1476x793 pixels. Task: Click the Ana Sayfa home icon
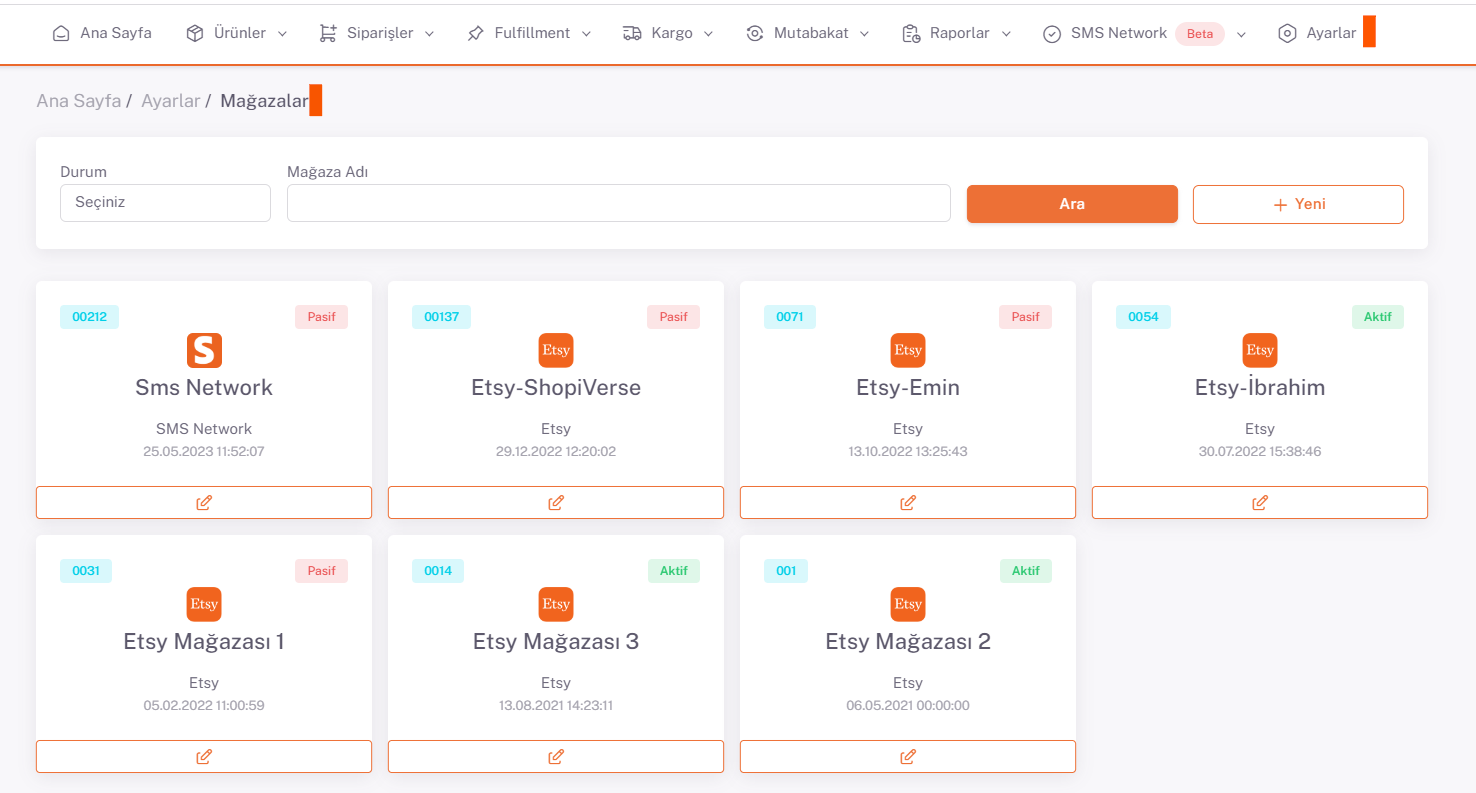pos(61,33)
